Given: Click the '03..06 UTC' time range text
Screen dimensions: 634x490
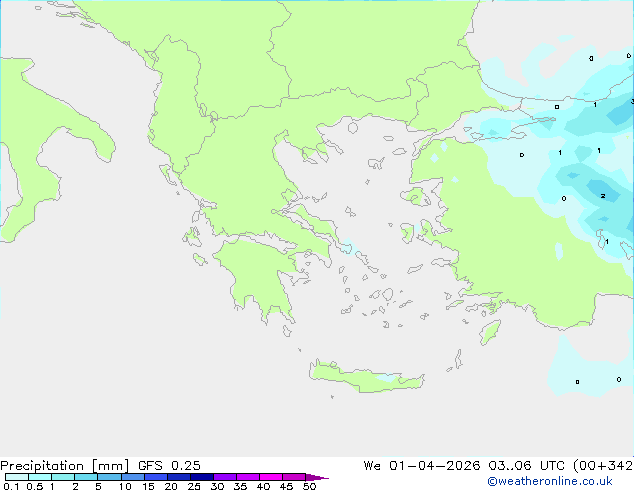Looking at the screenshot, I should [x=526, y=466].
